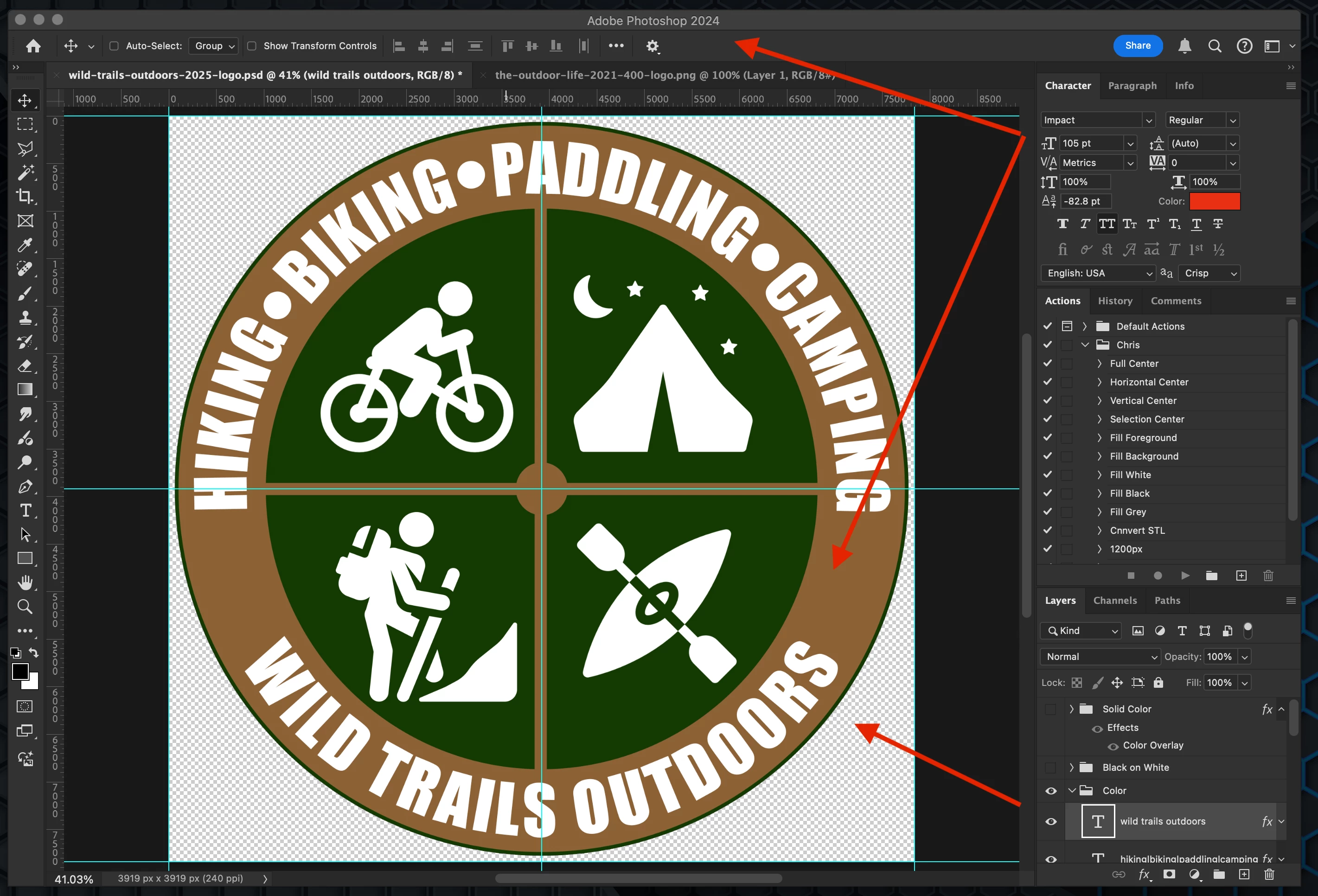The image size is (1318, 896).
Task: Open the History panel tab
Action: [1114, 301]
